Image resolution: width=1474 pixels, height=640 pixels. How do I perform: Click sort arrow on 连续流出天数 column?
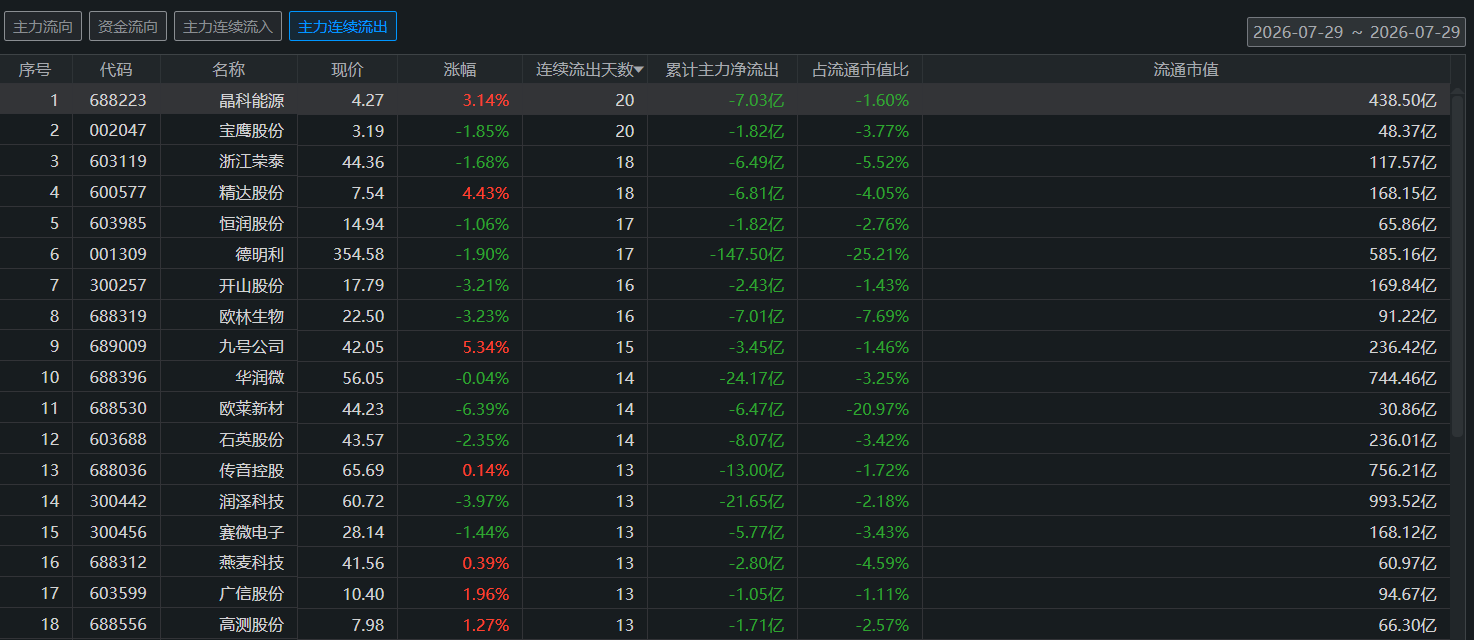[639, 70]
